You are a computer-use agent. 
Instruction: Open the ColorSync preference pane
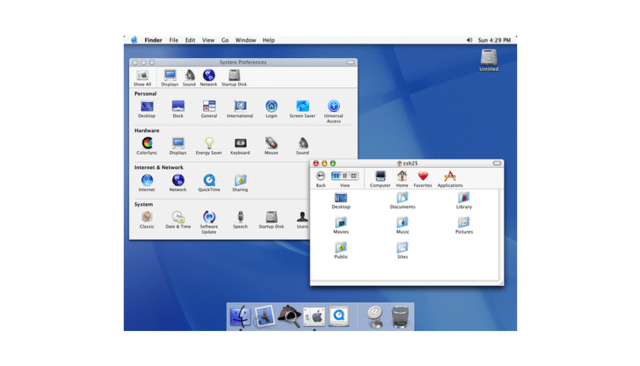point(147,146)
